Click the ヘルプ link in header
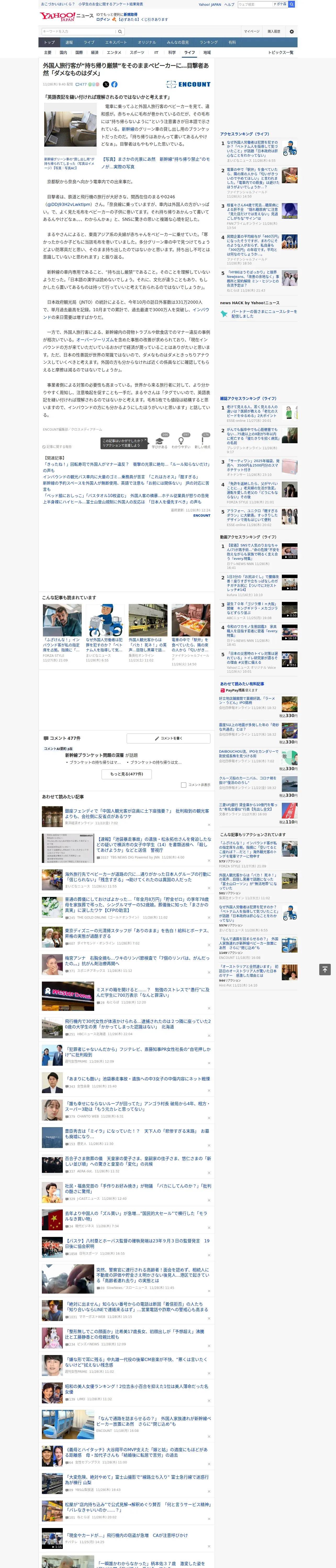The width and height of the screenshot is (336, 1568). (229, 4)
